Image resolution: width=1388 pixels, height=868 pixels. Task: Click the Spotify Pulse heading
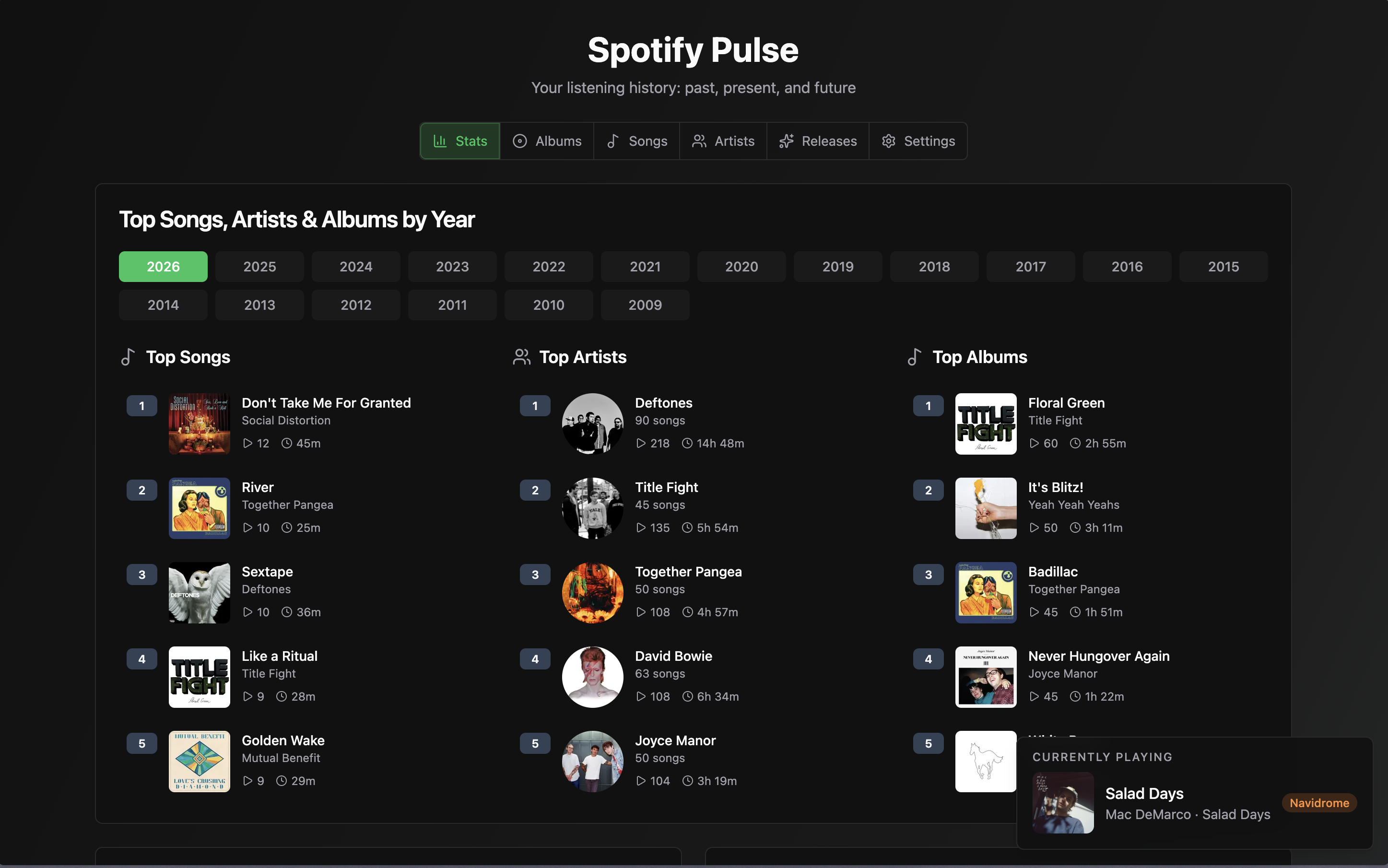[x=694, y=49]
